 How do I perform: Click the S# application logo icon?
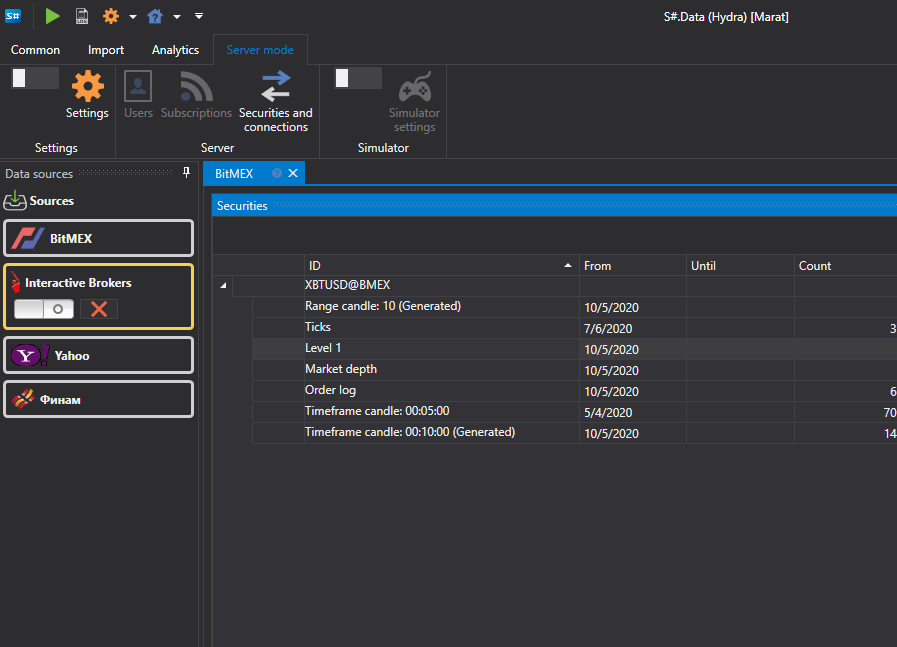point(13,16)
